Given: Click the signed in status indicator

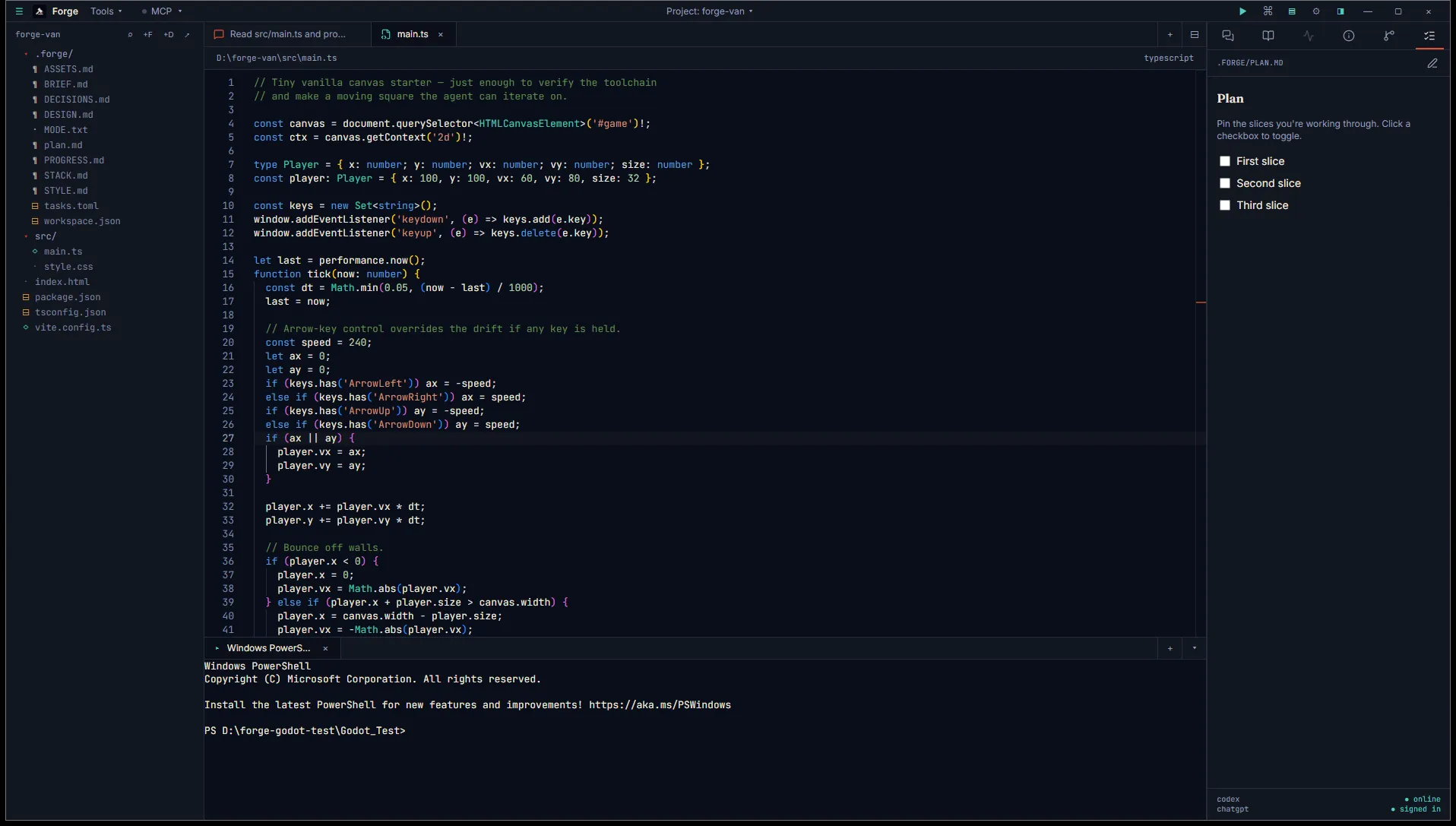Looking at the screenshot, I should pyautogui.click(x=1416, y=809).
